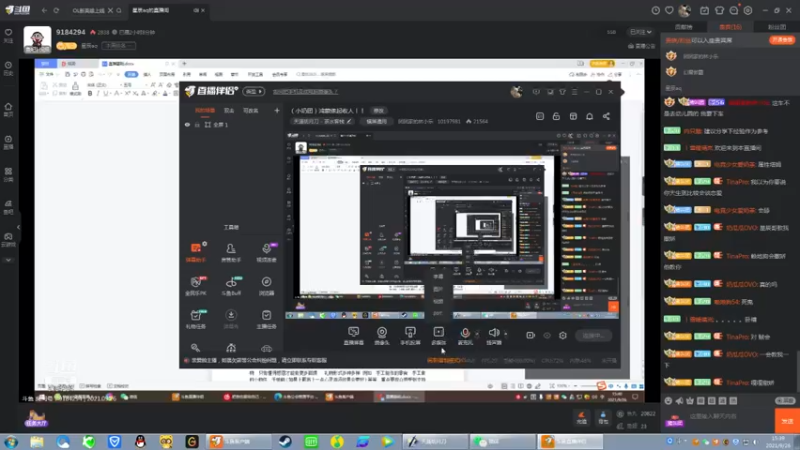Click 首页 home icon in left sidebar
The width and height of the screenshot is (800, 450).
tap(8, 110)
